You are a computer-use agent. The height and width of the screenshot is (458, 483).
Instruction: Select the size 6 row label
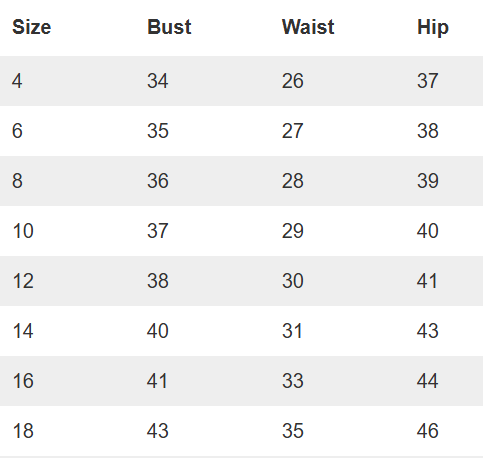pyautogui.click(x=17, y=131)
